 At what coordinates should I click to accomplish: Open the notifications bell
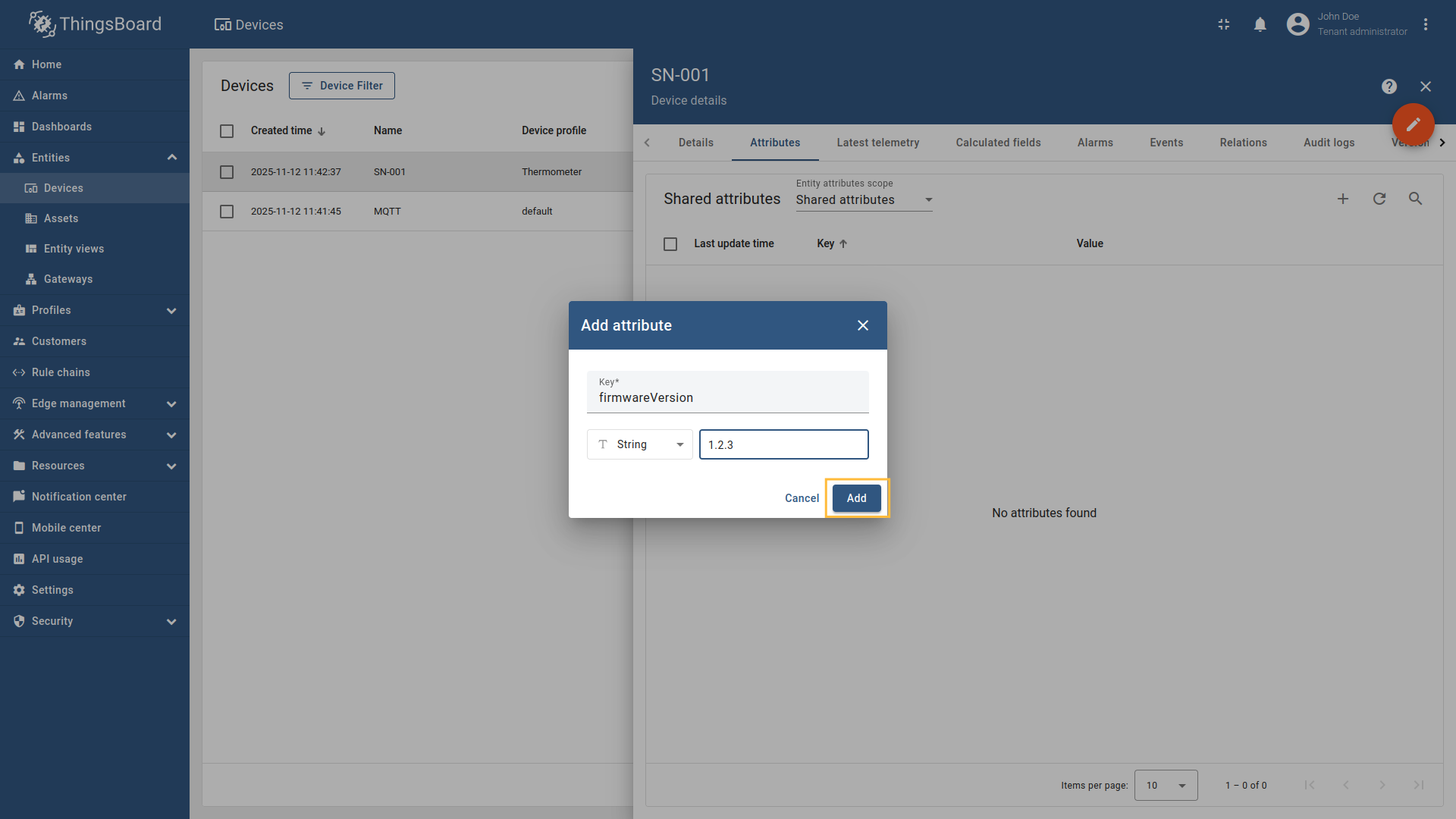1260,24
